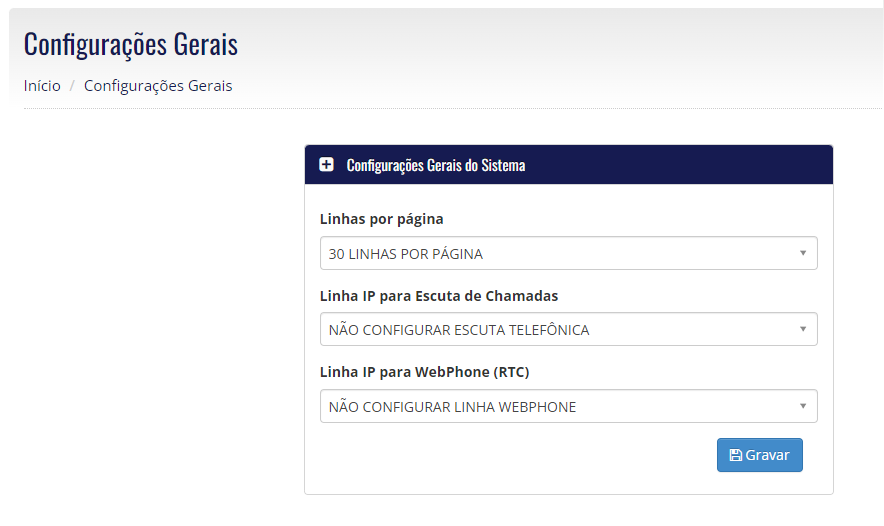This screenshot has height=526, width=884.
Task: Open the Linhas por página dropdown arrow
Action: (803, 253)
